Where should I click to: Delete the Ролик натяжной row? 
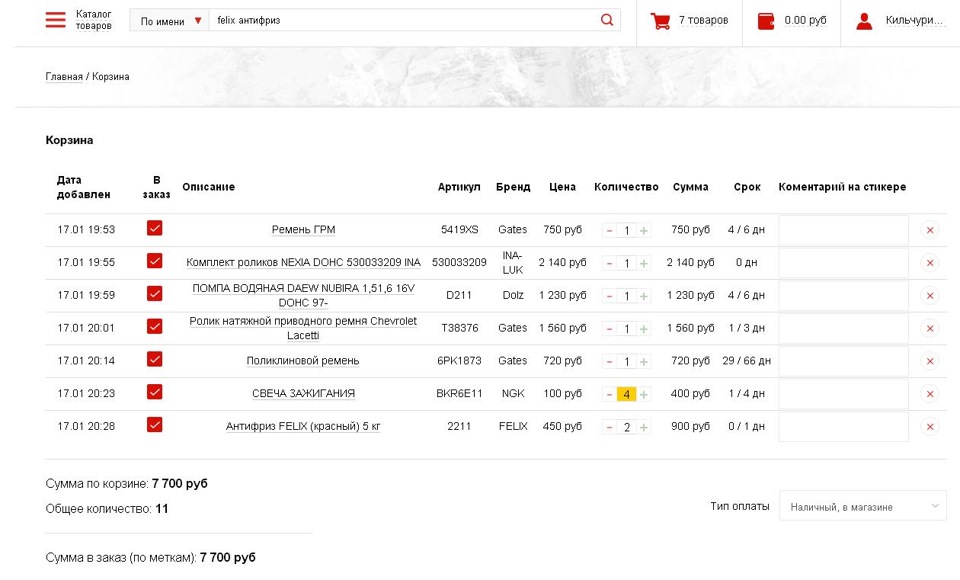[x=929, y=328]
